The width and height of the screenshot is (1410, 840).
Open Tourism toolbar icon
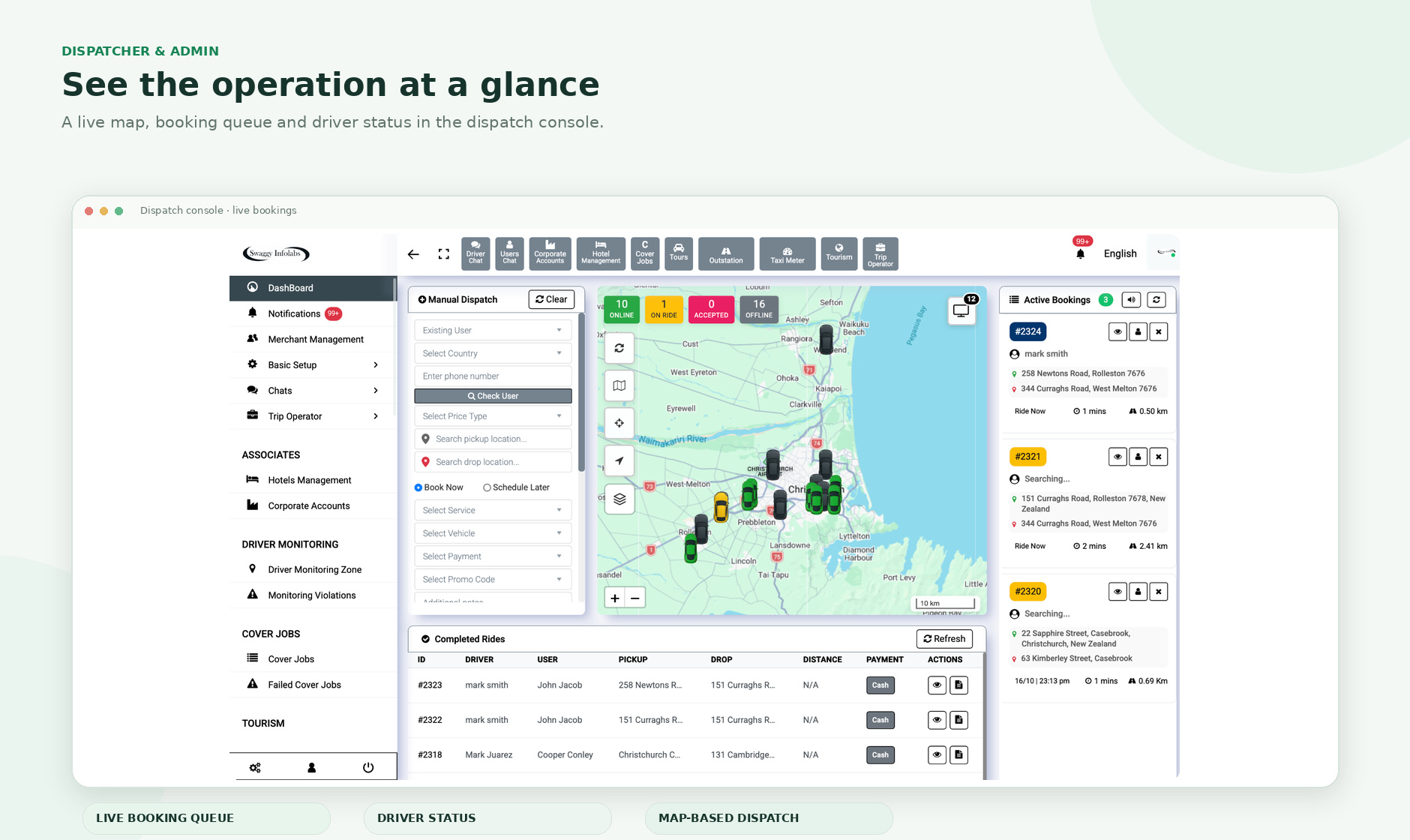coord(838,253)
